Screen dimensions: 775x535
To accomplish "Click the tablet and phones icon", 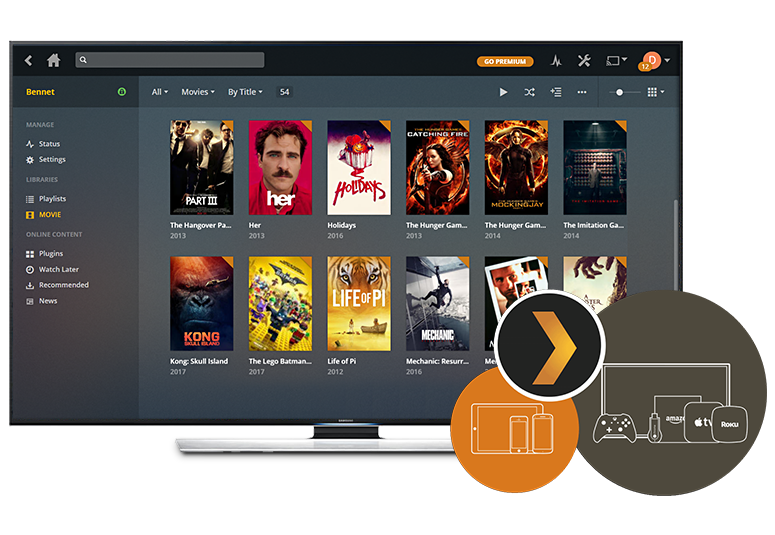I will click(512, 428).
